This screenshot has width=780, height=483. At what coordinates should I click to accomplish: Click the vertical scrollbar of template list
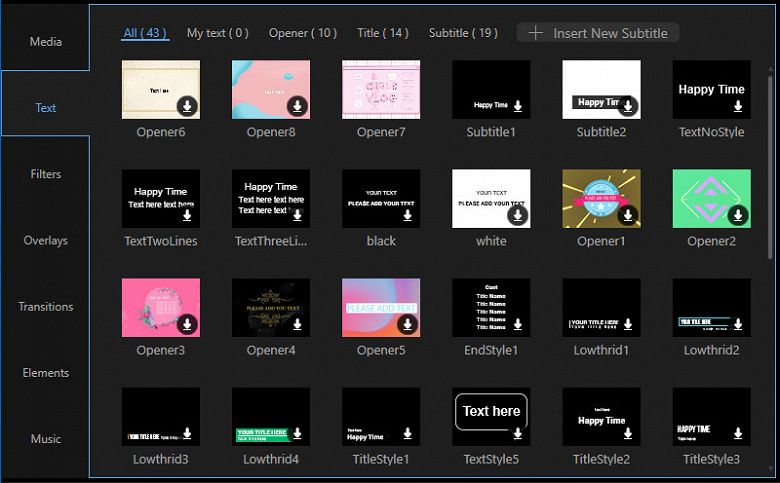[770, 167]
